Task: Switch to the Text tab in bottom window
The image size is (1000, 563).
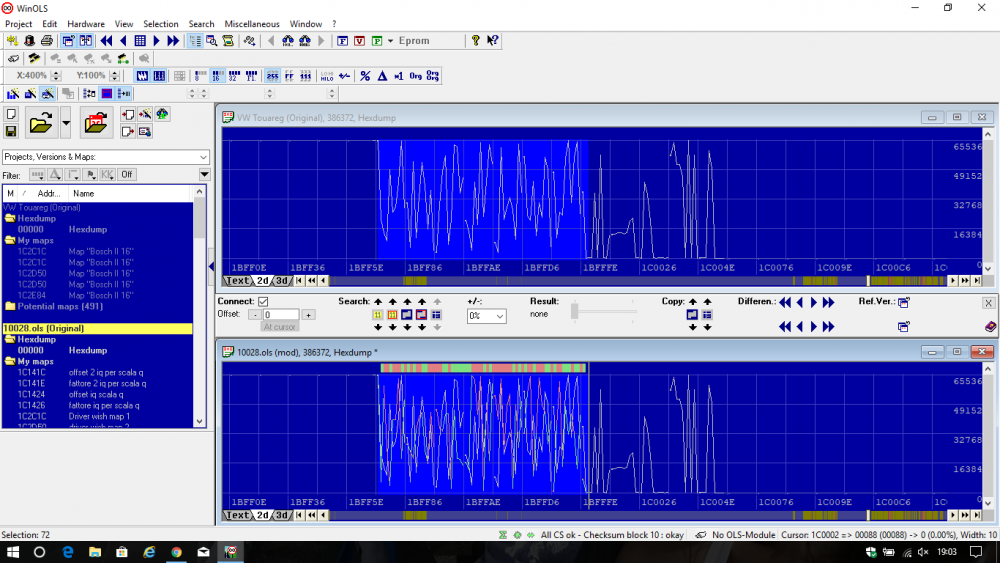Action: (238, 515)
